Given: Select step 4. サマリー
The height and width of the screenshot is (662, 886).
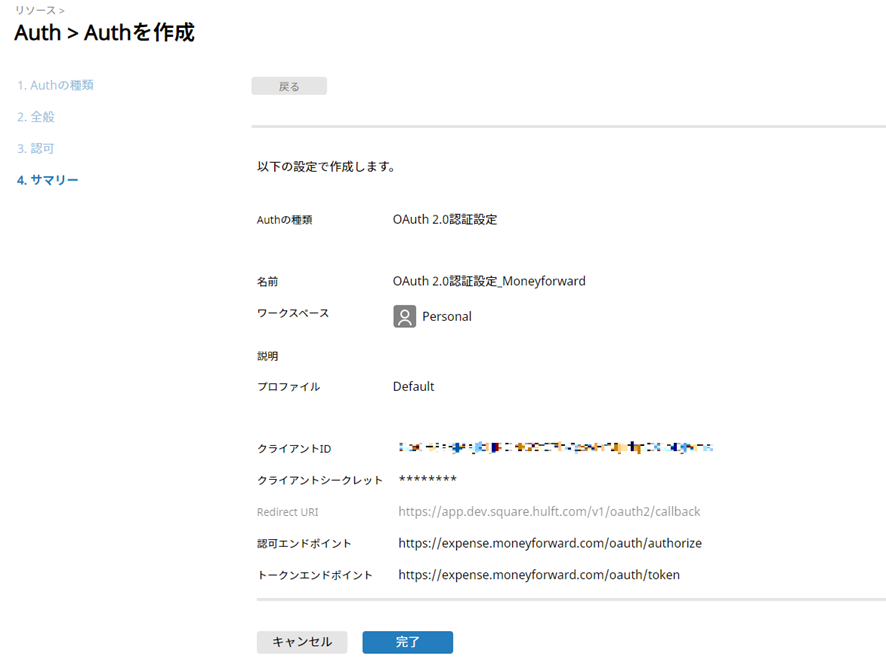Looking at the screenshot, I should click(48, 180).
